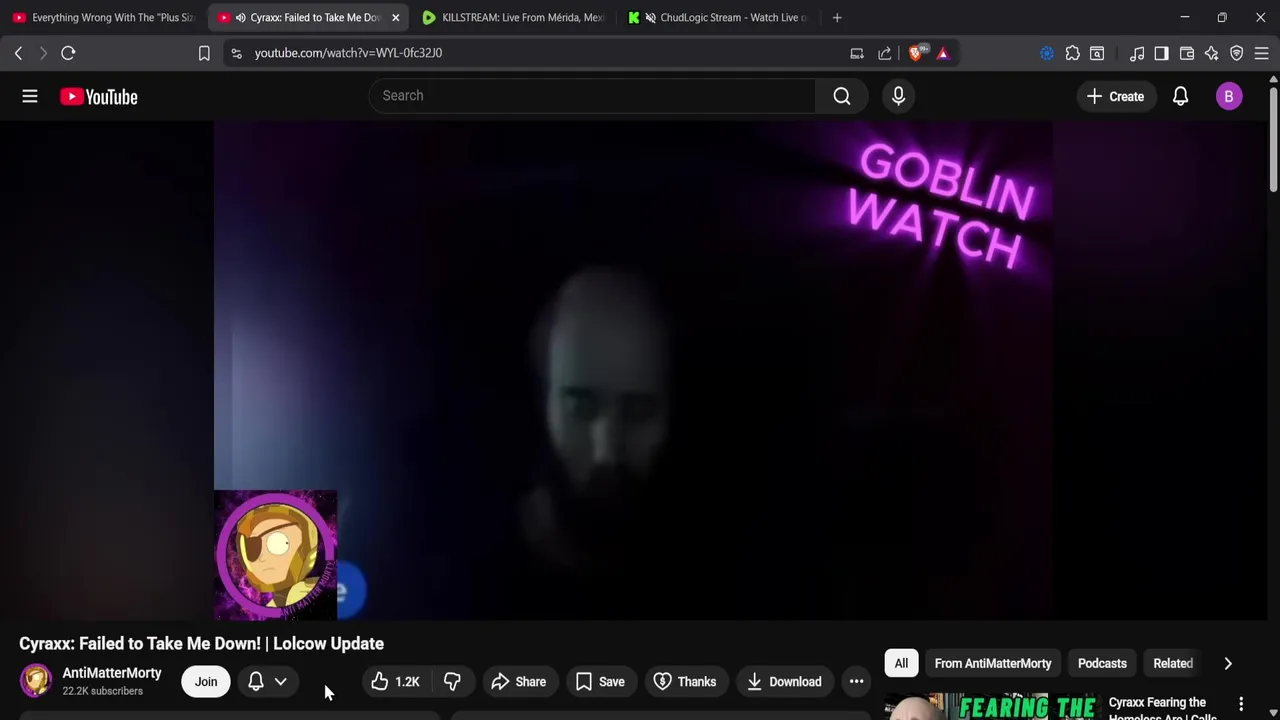
Task: Focus the YouTube Search input field
Action: coord(594,96)
